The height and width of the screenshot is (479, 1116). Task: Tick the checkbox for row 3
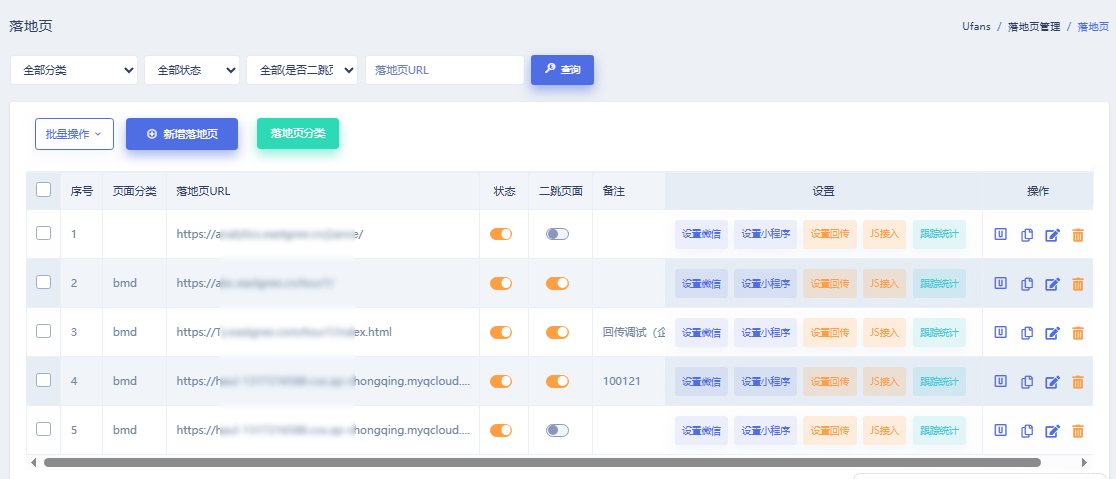[44, 331]
